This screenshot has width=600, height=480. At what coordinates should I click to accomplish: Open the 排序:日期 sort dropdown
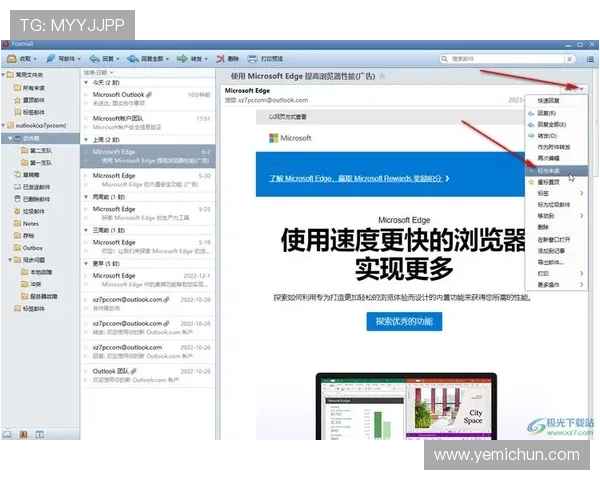click(99, 72)
